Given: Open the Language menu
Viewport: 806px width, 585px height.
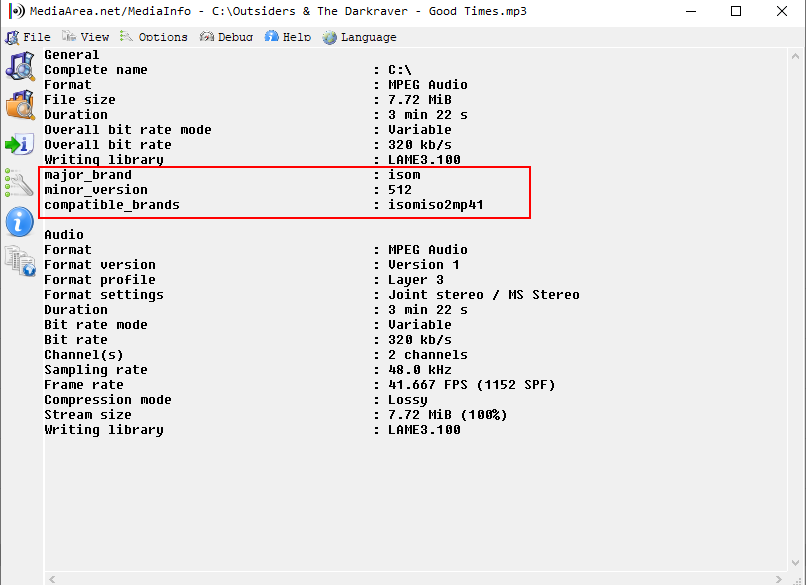Looking at the screenshot, I should click(359, 37).
